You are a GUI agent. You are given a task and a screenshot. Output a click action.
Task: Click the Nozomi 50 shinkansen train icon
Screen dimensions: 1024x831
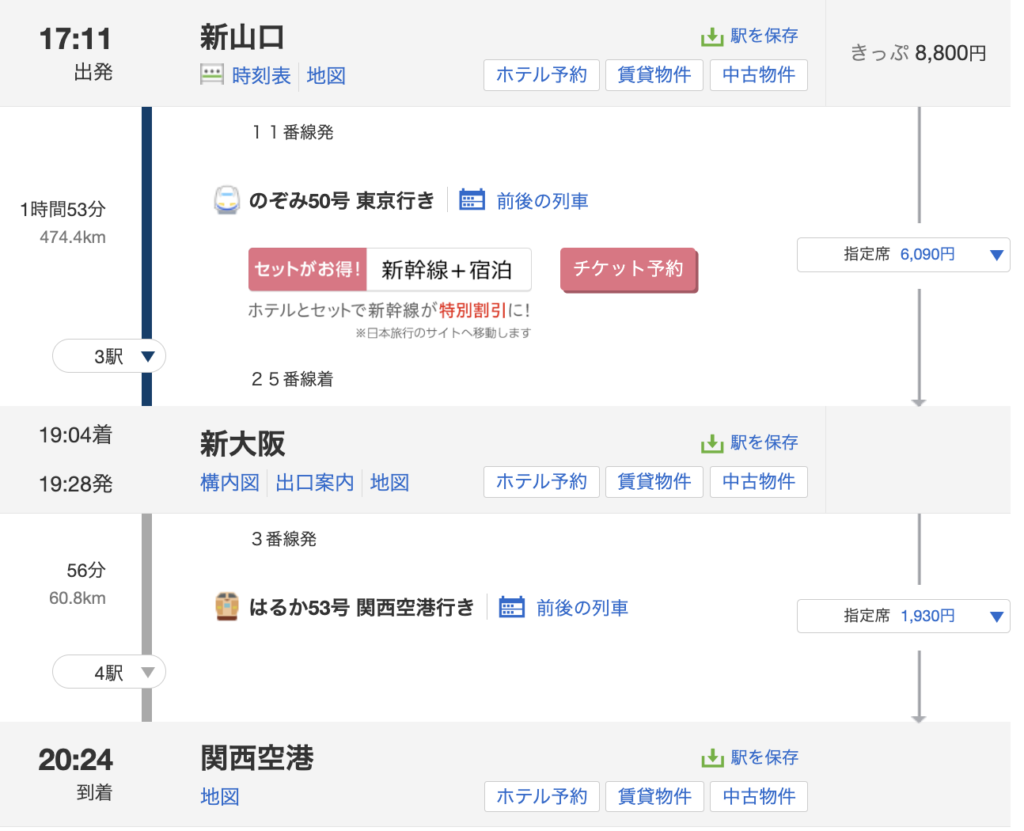227,201
